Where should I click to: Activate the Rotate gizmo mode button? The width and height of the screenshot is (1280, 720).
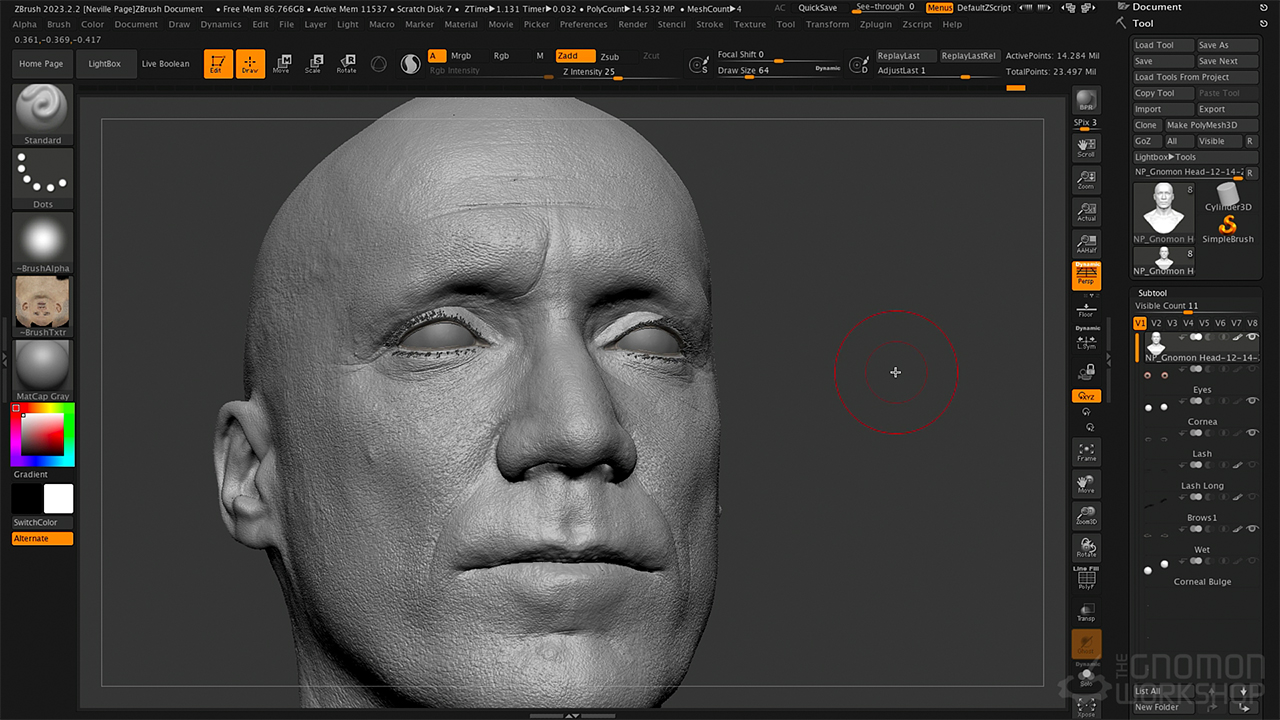pyautogui.click(x=346, y=64)
